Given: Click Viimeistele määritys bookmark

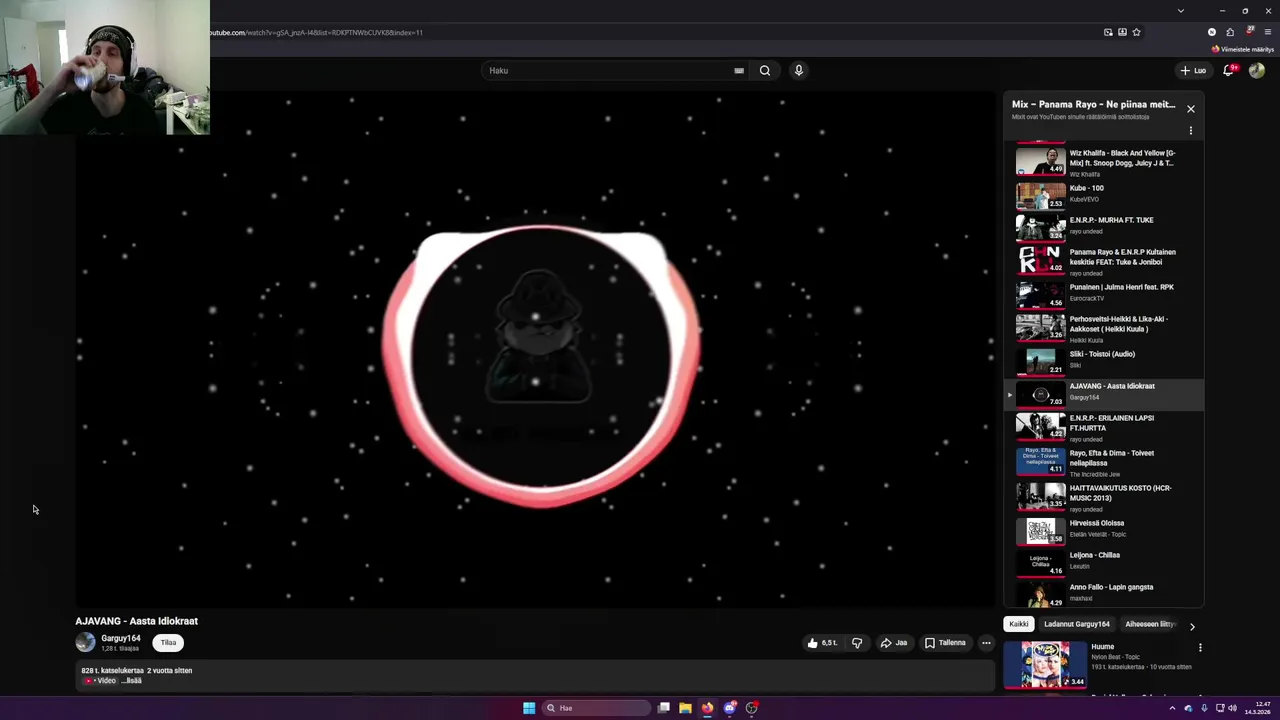Looking at the screenshot, I should point(1243,49).
